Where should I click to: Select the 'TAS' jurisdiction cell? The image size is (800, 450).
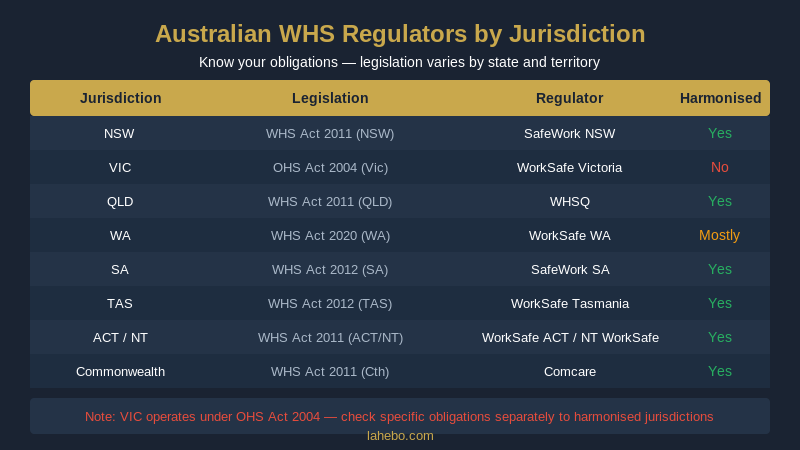coord(120,304)
